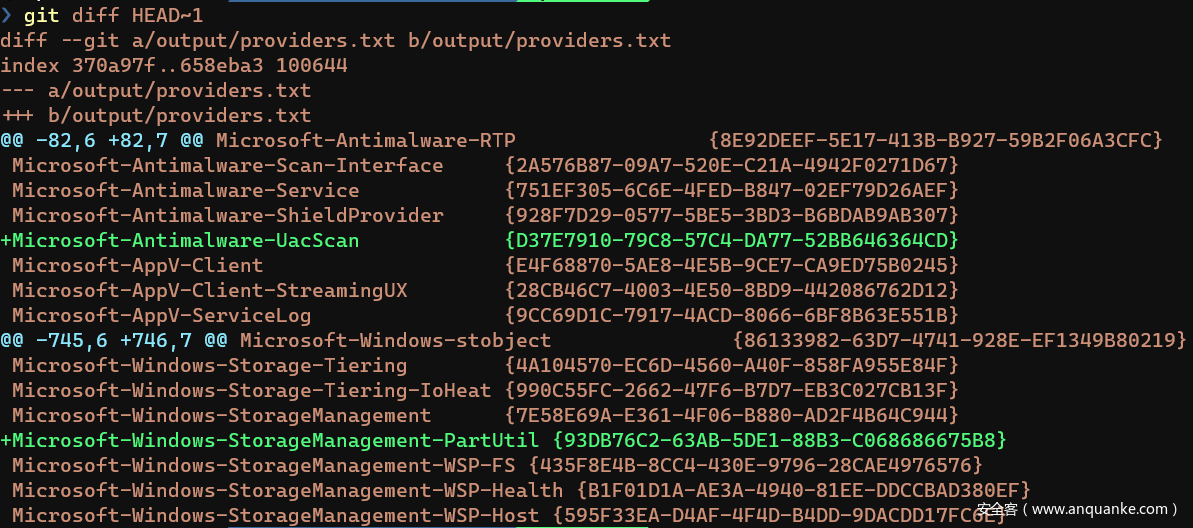Screen dimensions: 1193x528
Task: Select the '--- a/output/providers.txt' line
Action: pyautogui.click(x=155, y=91)
